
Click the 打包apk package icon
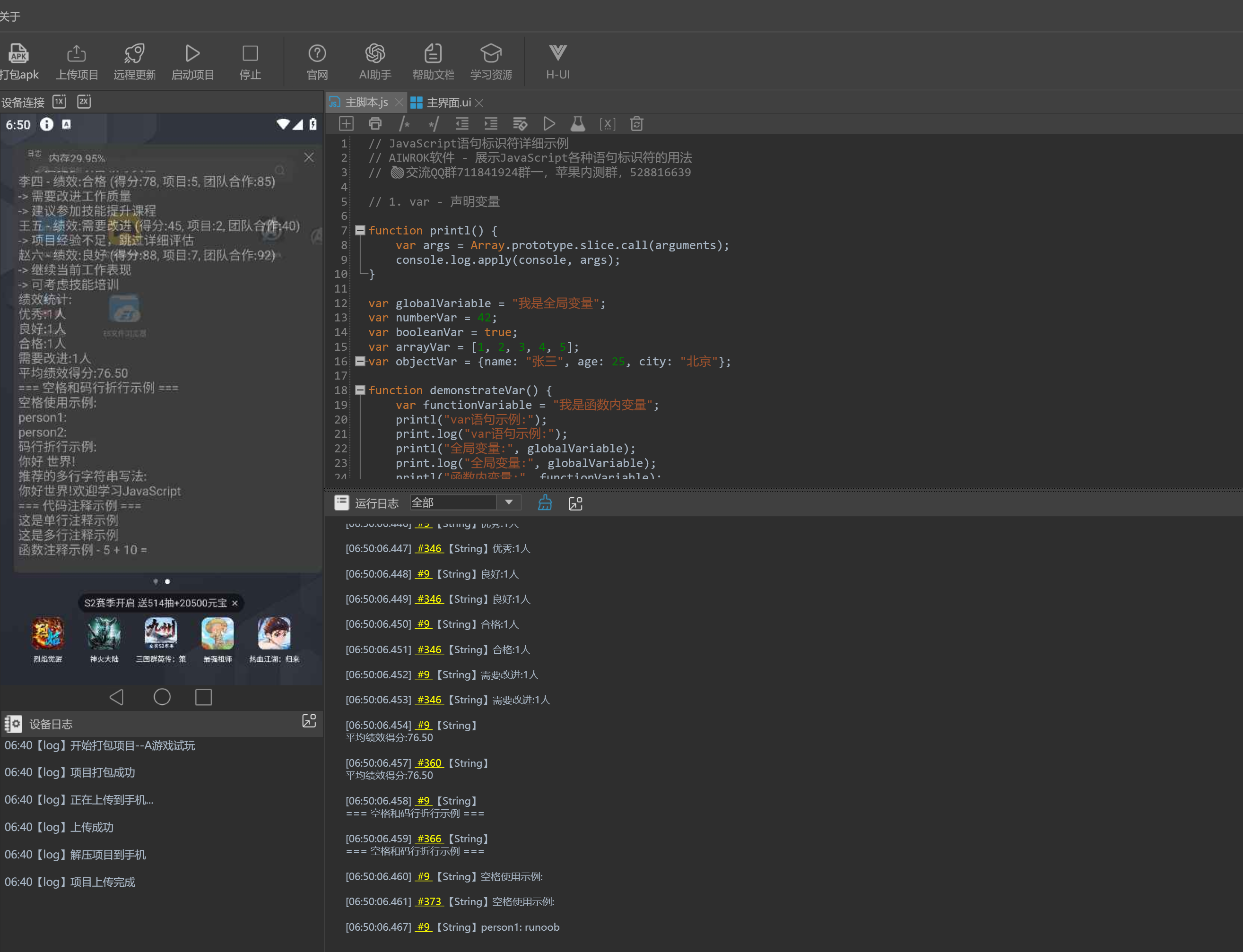tap(19, 54)
